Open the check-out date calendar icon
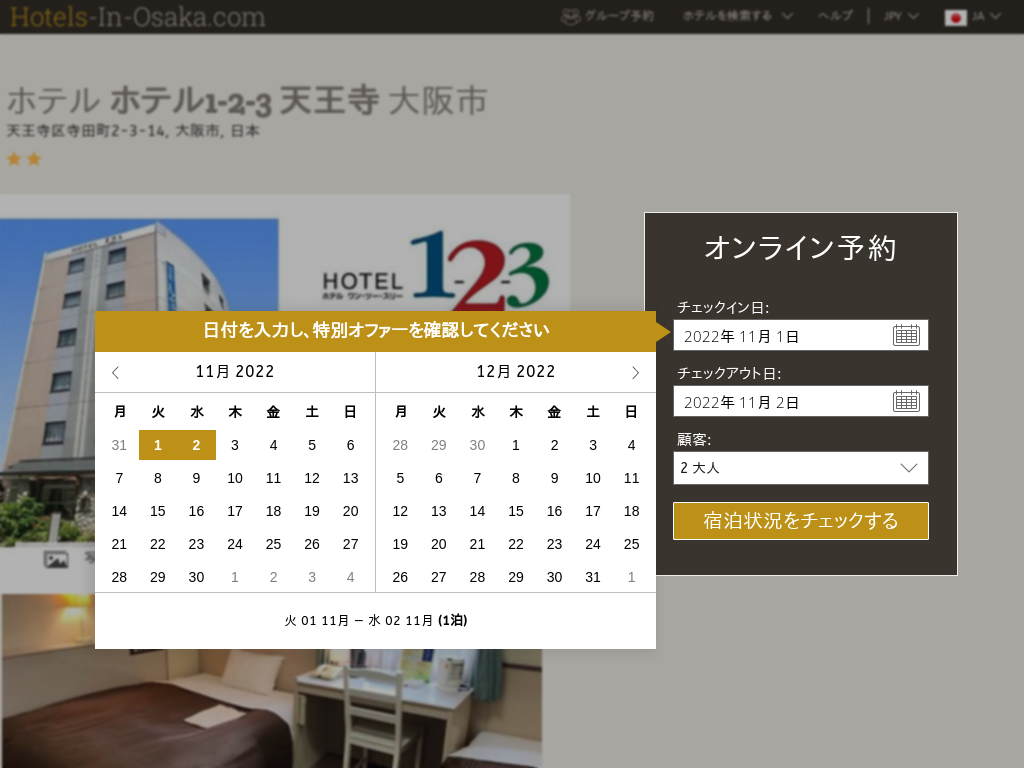This screenshot has width=1024, height=768. coord(906,401)
